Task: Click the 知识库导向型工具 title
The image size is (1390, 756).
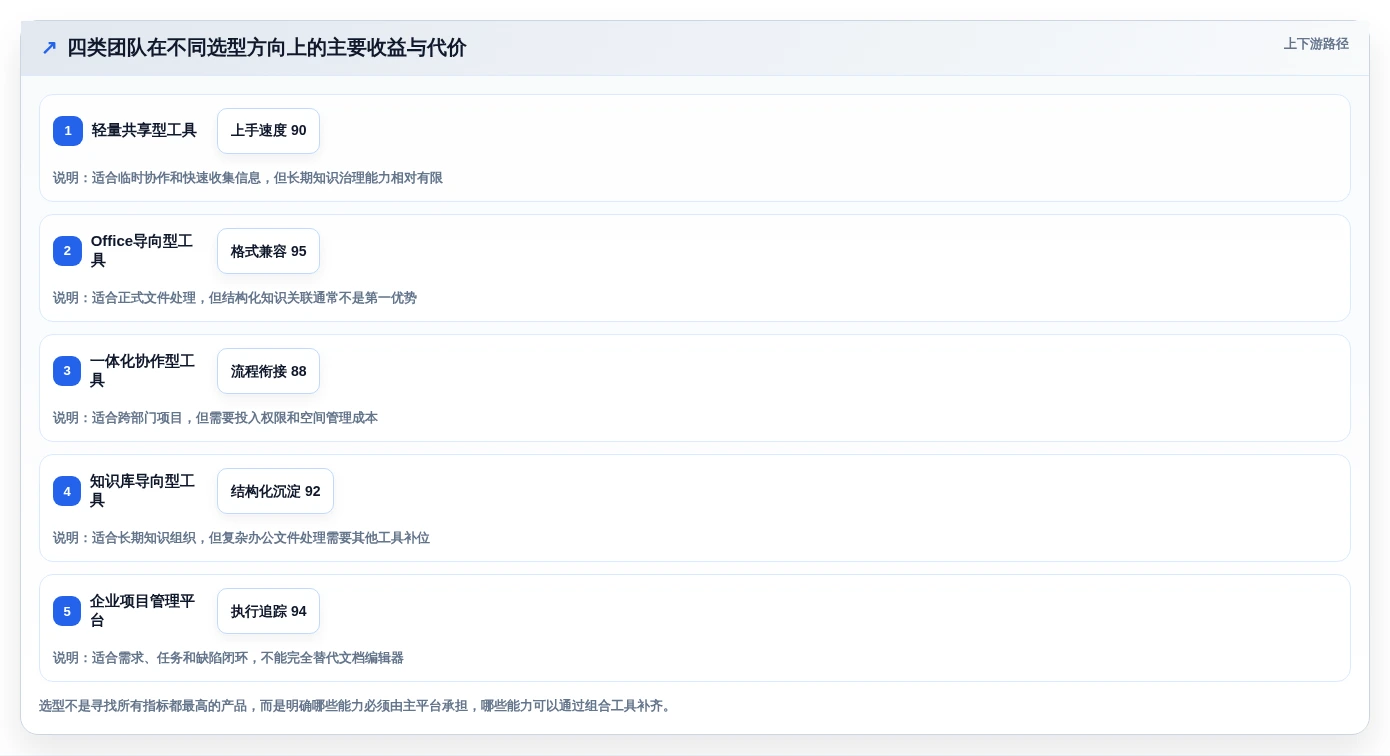Action: pos(142,491)
